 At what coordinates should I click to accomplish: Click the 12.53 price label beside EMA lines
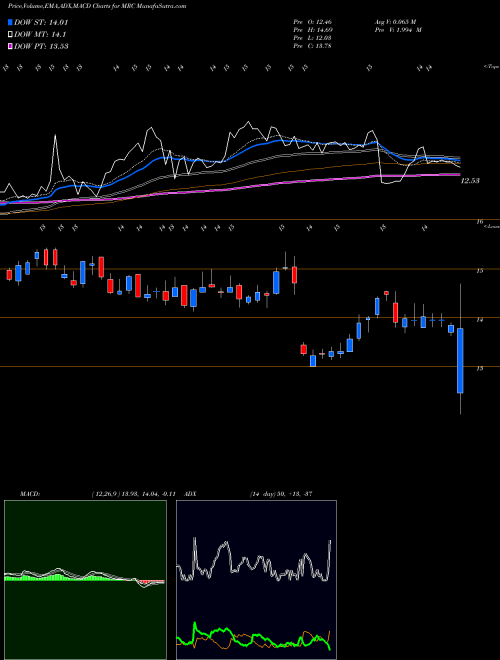(x=470, y=181)
